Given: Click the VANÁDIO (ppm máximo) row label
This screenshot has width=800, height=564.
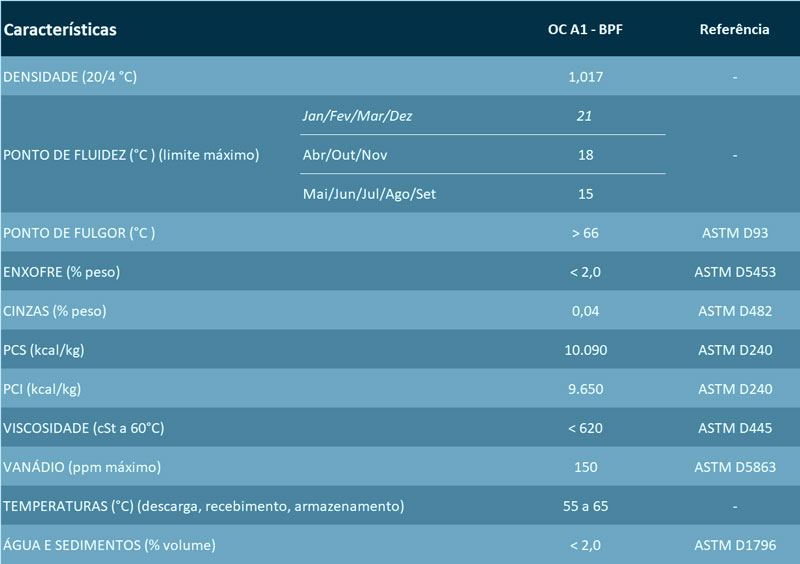Looking at the screenshot, I should point(83,467).
